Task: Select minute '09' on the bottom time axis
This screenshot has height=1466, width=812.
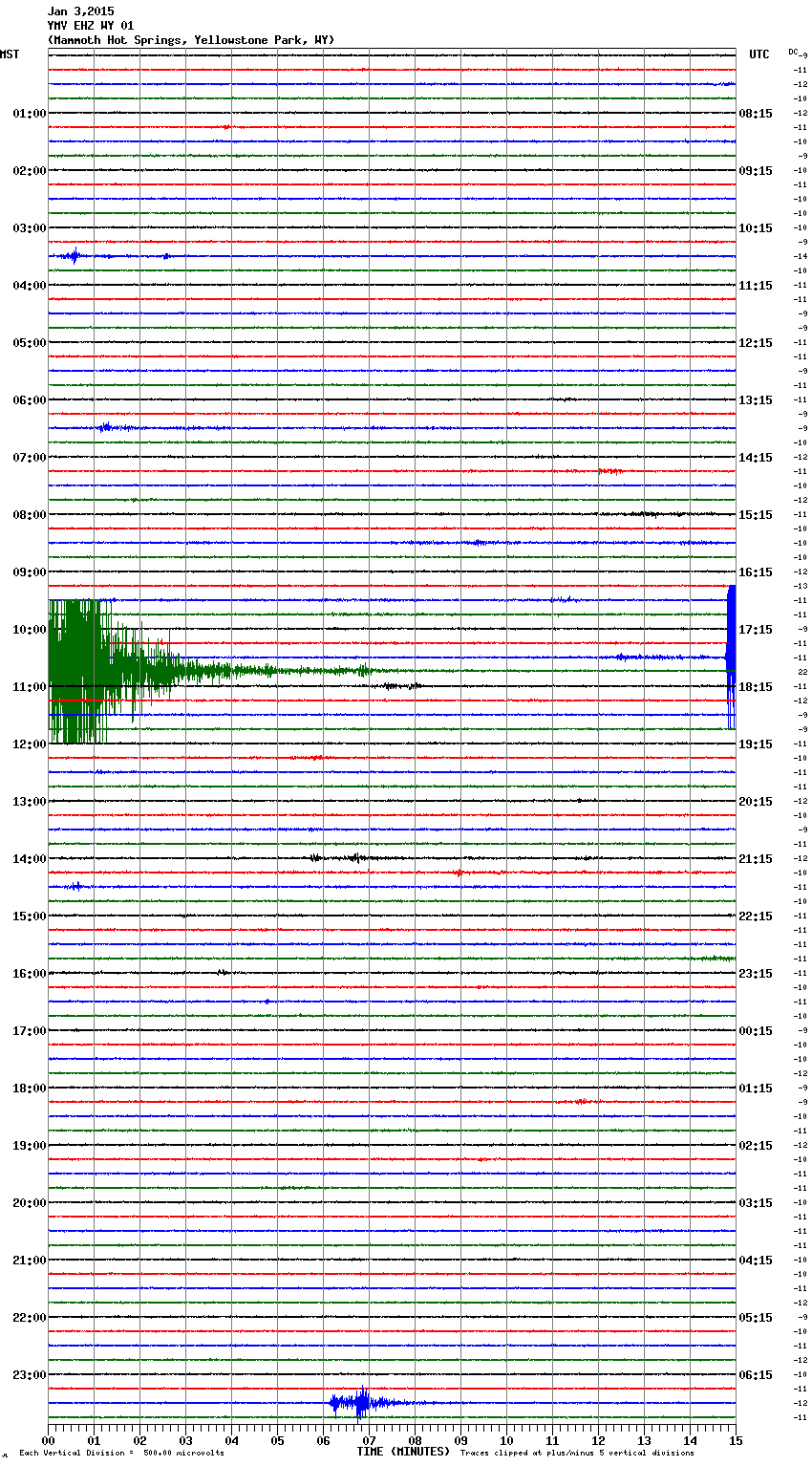Action: pos(460,1441)
